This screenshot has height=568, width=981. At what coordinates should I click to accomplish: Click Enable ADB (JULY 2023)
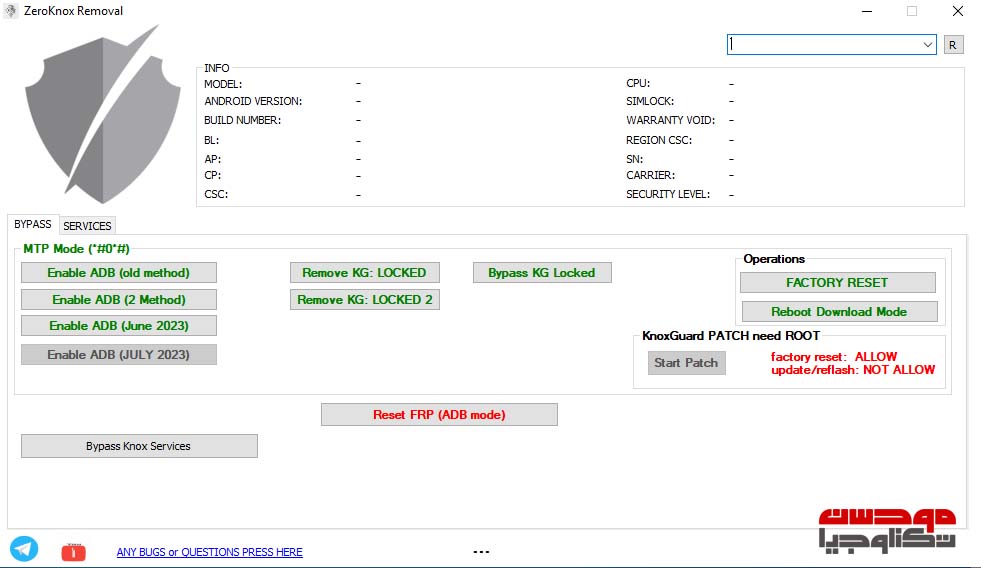[119, 355]
